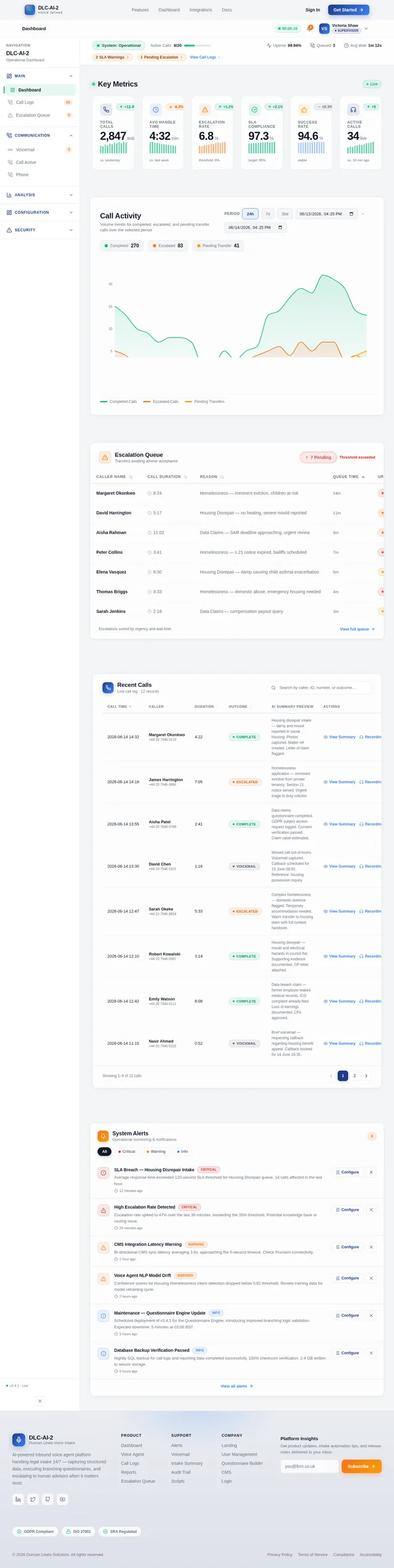Click the LinkedIn footer icon
394x1568 pixels.
click(18, 1499)
